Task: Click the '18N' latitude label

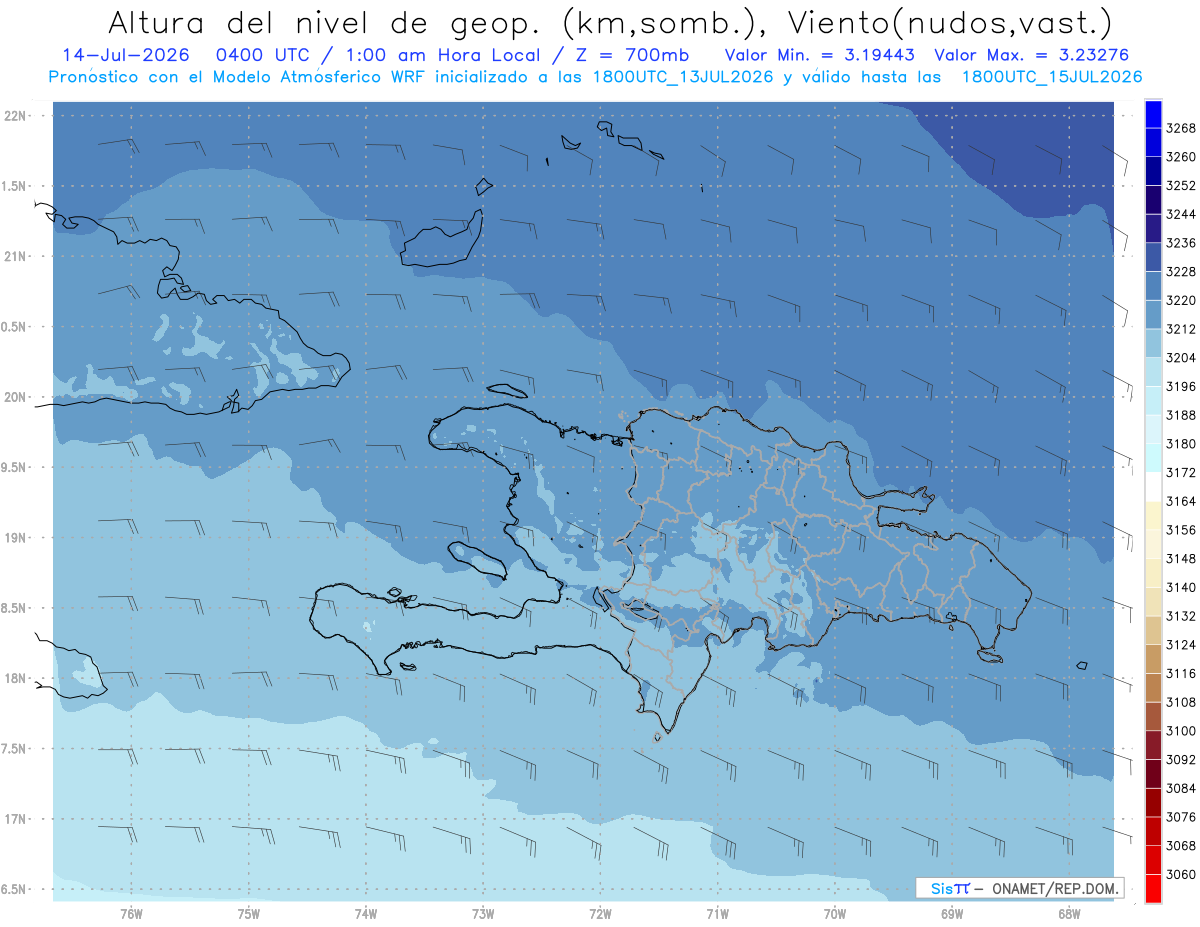Action: pyautogui.click(x=17, y=679)
